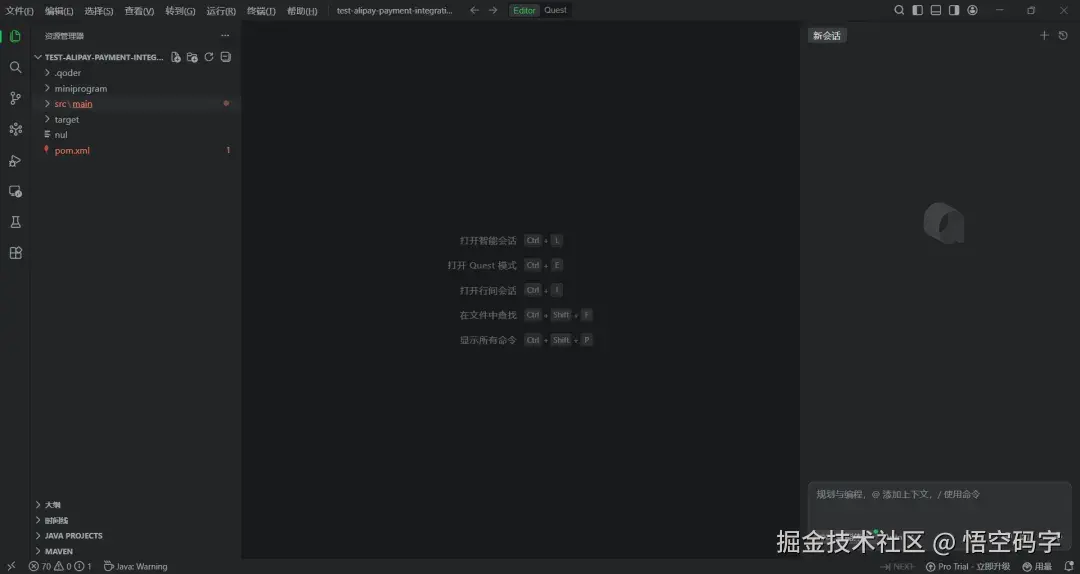Click the New Folder icon in the explorer header

(x=192, y=57)
